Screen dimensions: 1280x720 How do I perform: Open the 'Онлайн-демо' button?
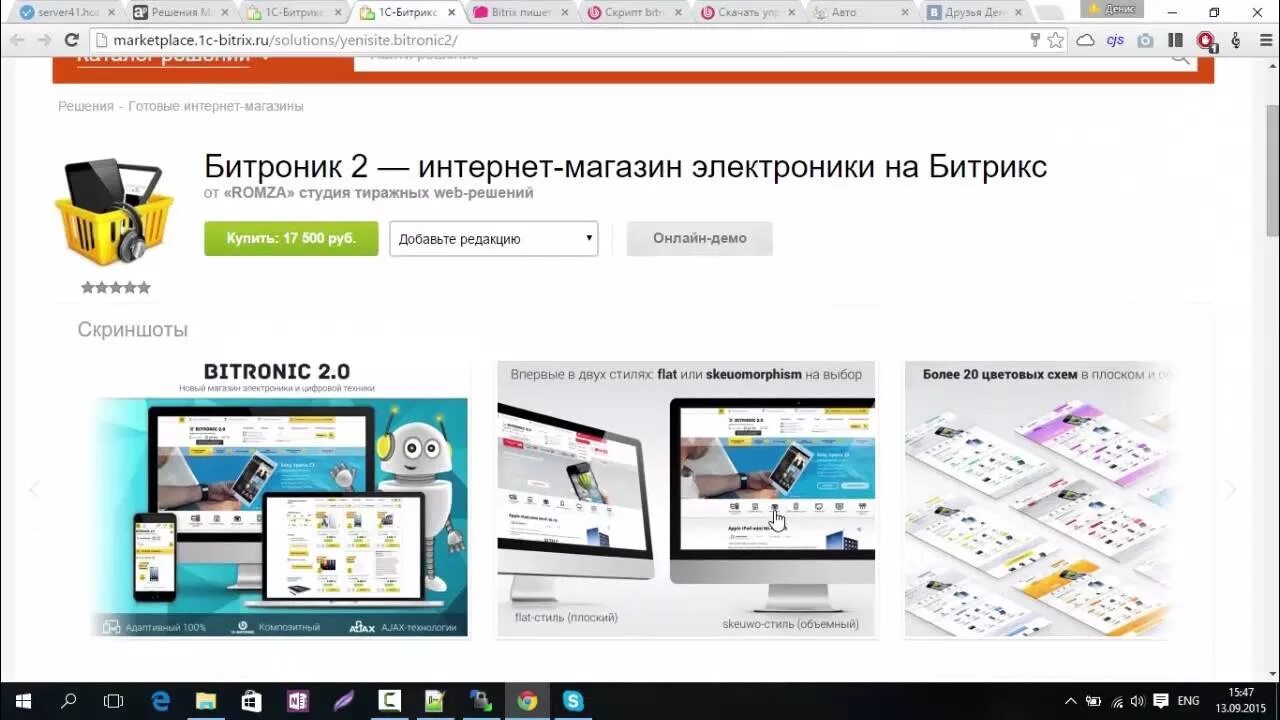(x=700, y=239)
